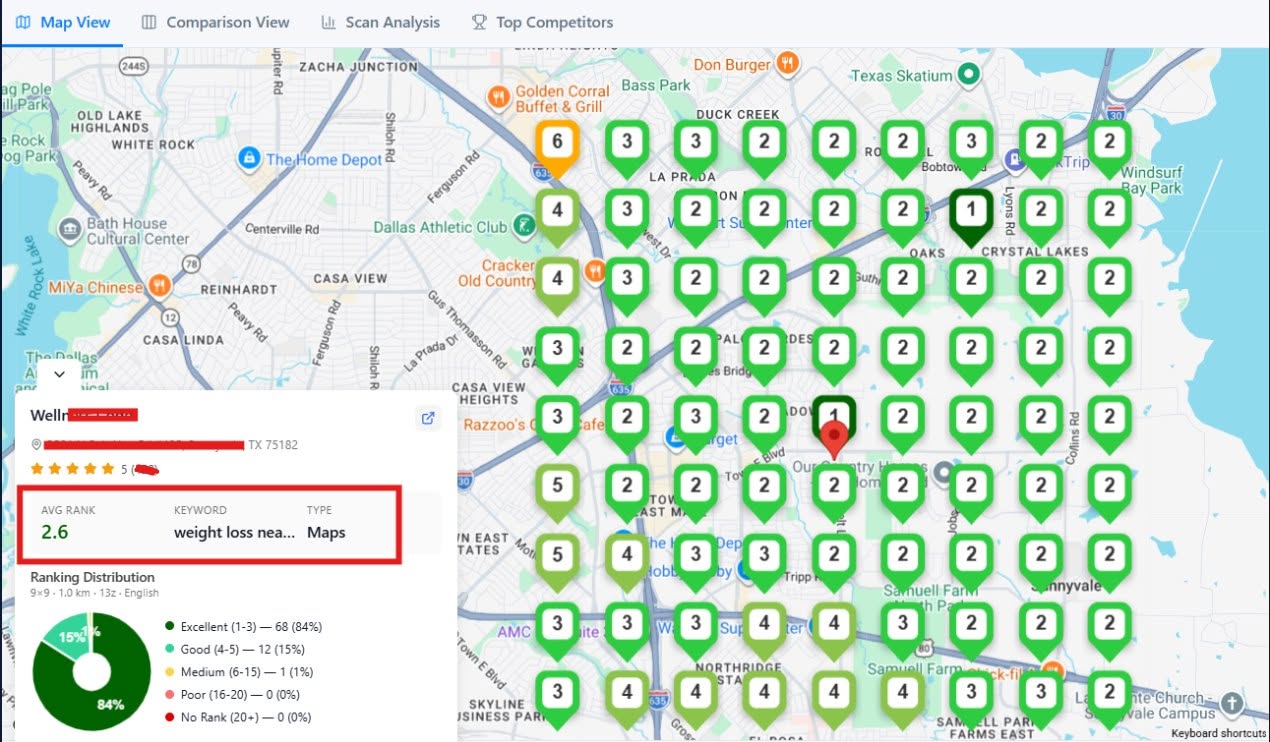Collapse the business info panel chevron
Viewport: 1270px width, 742px height.
pos(59,374)
